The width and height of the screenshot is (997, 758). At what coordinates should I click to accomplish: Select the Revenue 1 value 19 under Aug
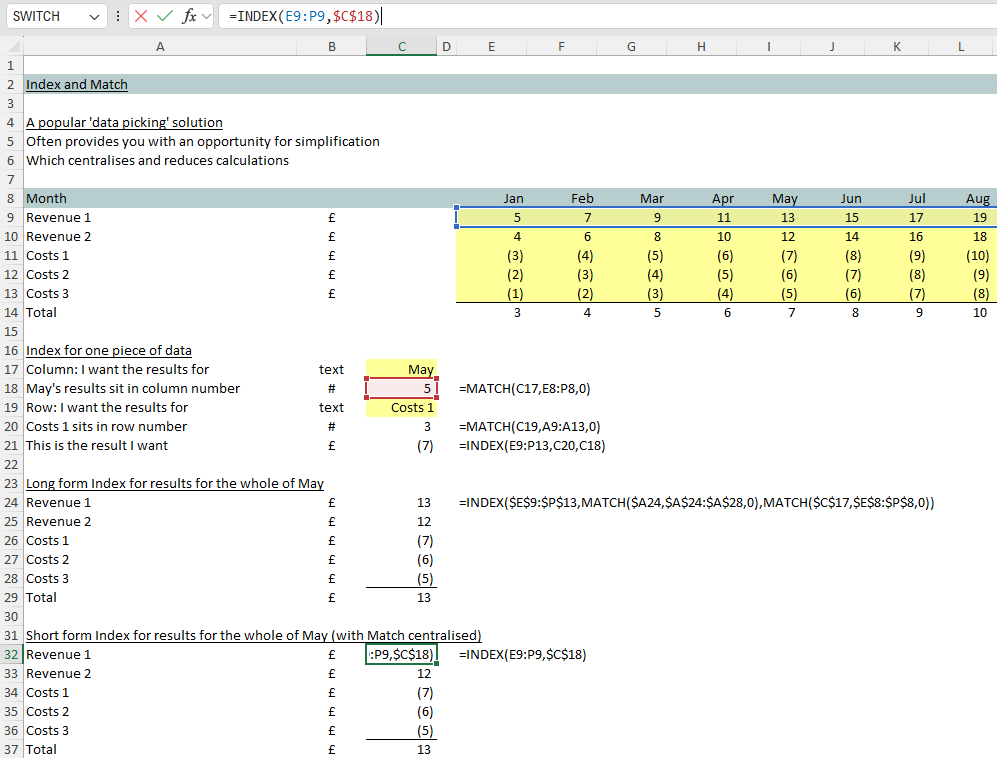979,217
